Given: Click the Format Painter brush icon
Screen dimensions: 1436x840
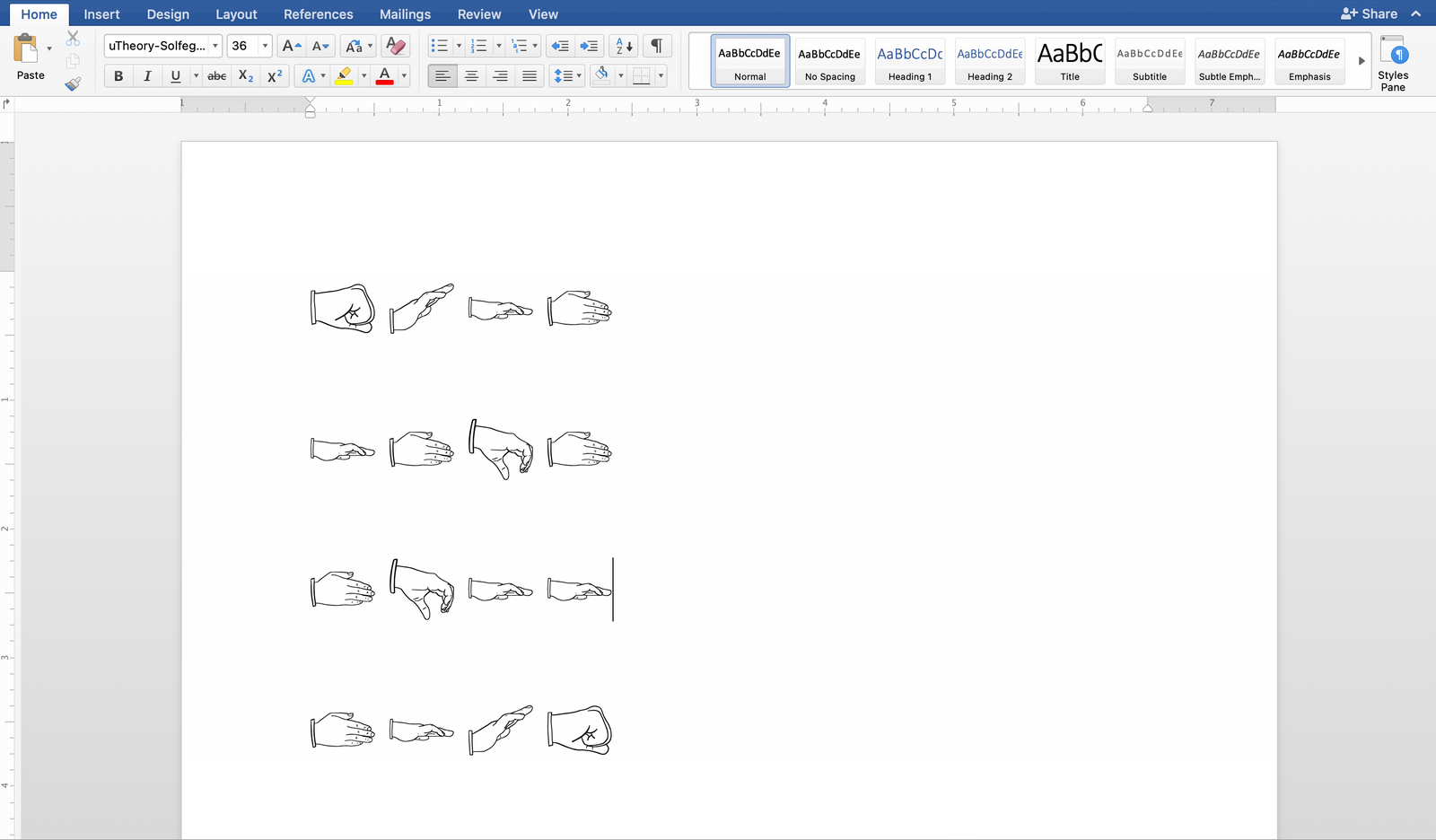Looking at the screenshot, I should pyautogui.click(x=73, y=83).
